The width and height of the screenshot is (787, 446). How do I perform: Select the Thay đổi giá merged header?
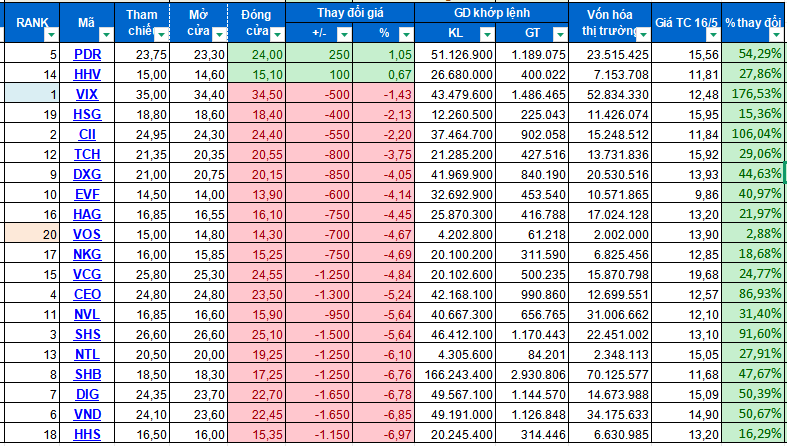(x=350, y=13)
